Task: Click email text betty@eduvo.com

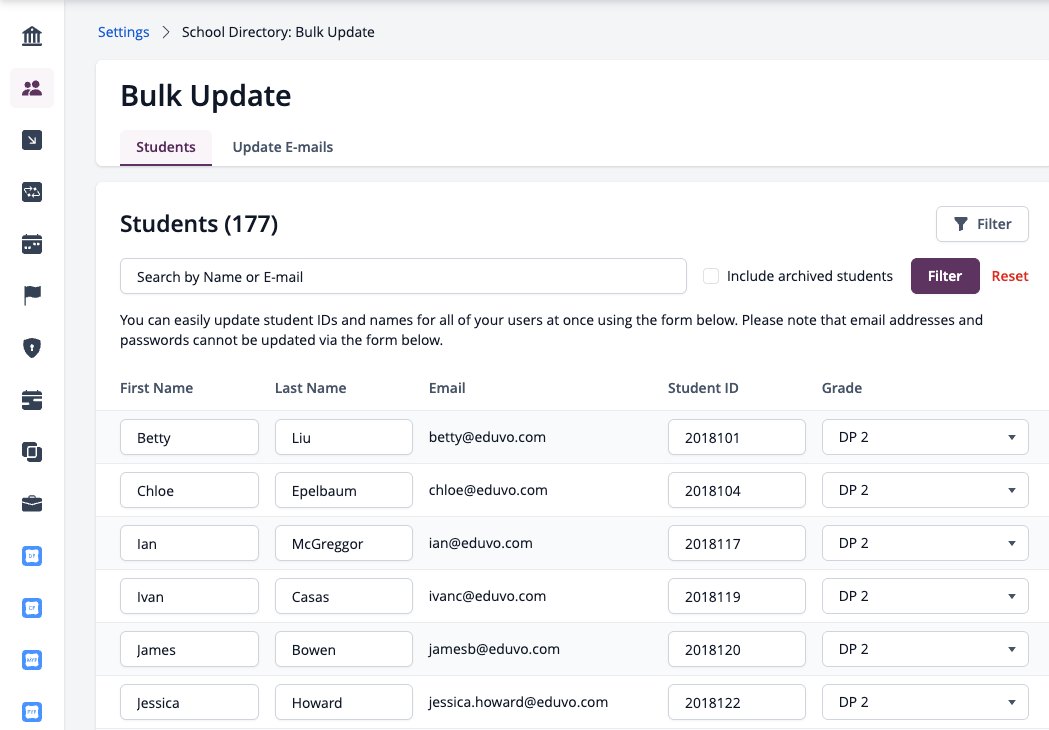Action: click(487, 437)
